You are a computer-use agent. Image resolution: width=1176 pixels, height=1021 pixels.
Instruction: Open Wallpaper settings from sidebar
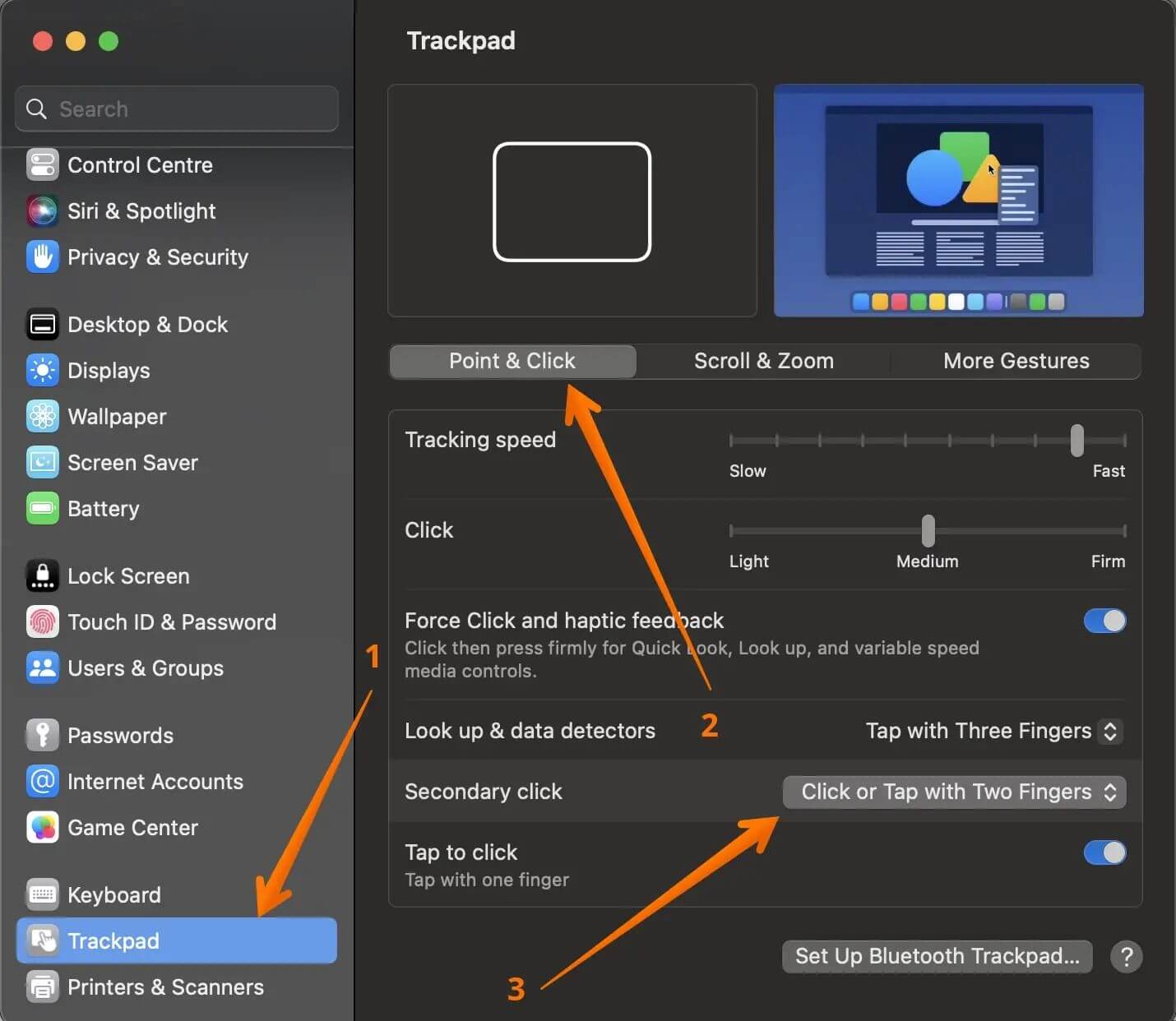click(x=118, y=417)
